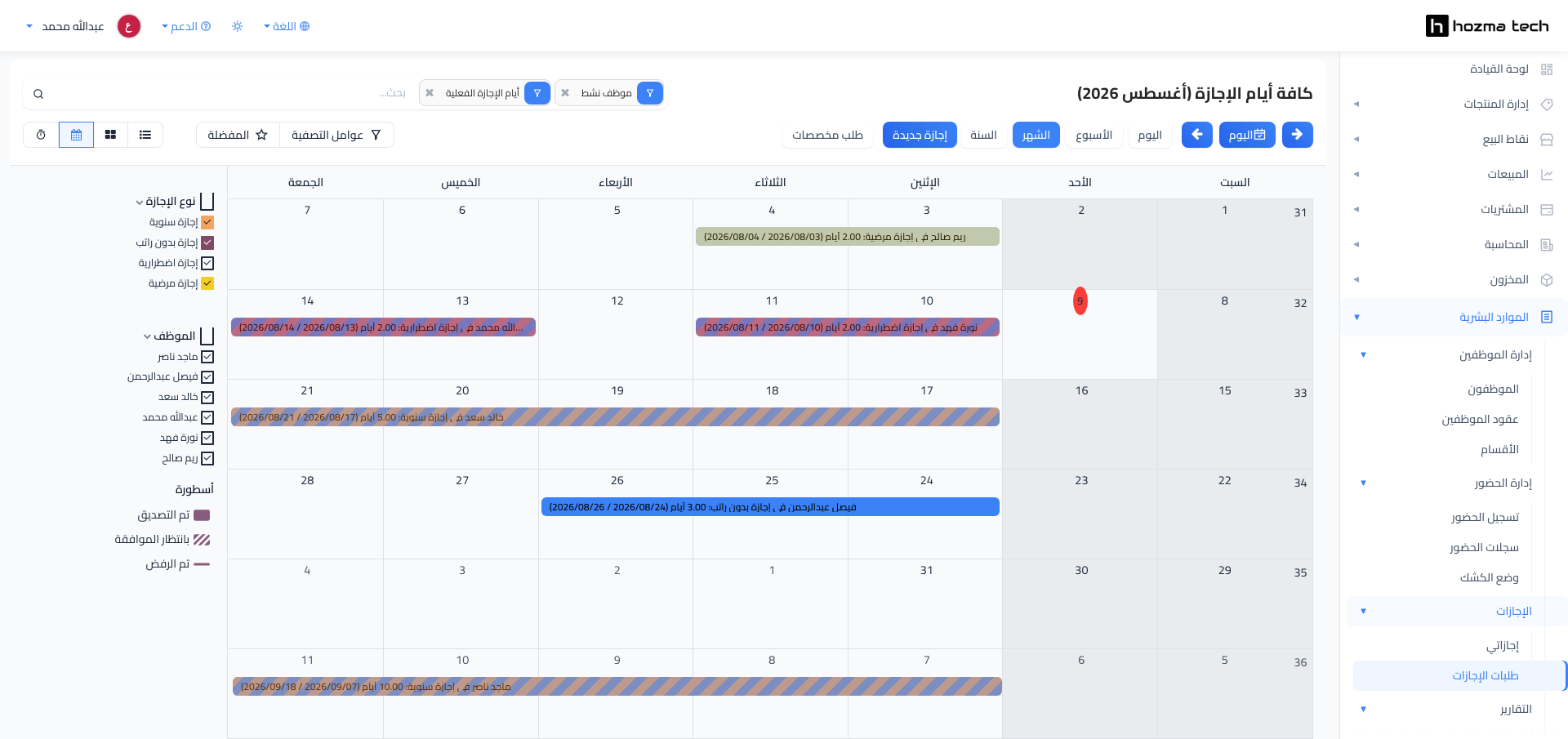Remove the أيام الإجازة الفعلية filter chip

point(430,93)
